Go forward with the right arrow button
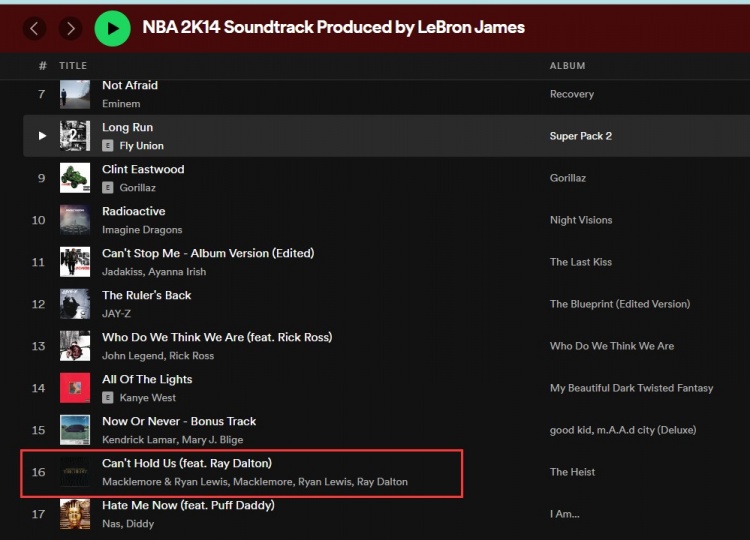Screen dimensions: 750x540 pos(70,29)
